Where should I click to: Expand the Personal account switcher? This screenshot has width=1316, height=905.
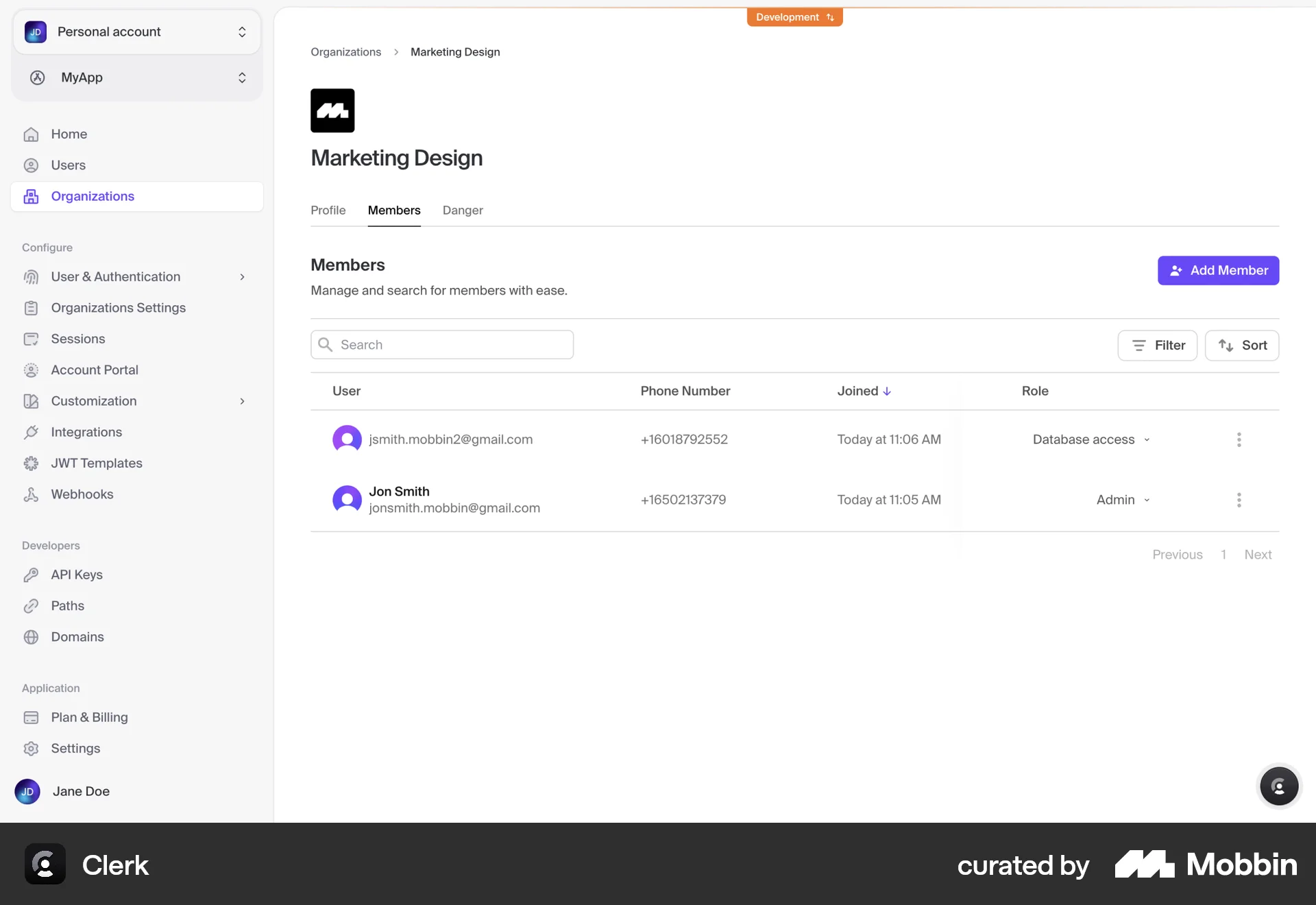pos(242,32)
